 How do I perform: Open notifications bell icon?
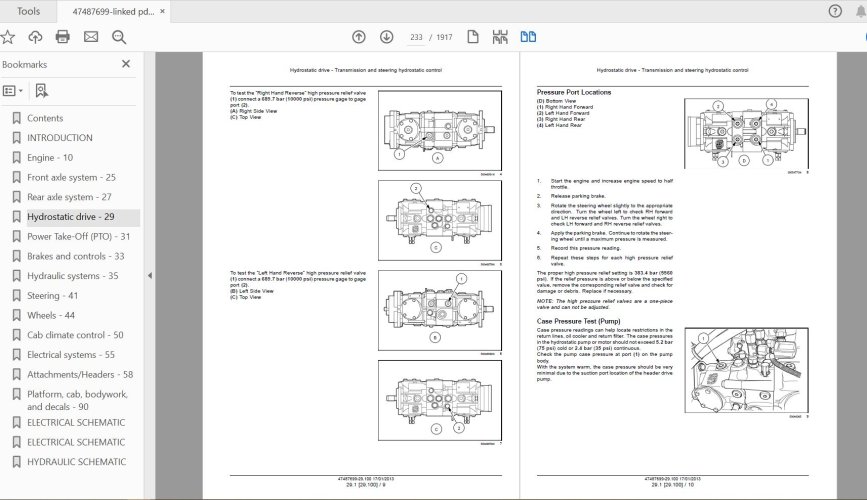860,11
